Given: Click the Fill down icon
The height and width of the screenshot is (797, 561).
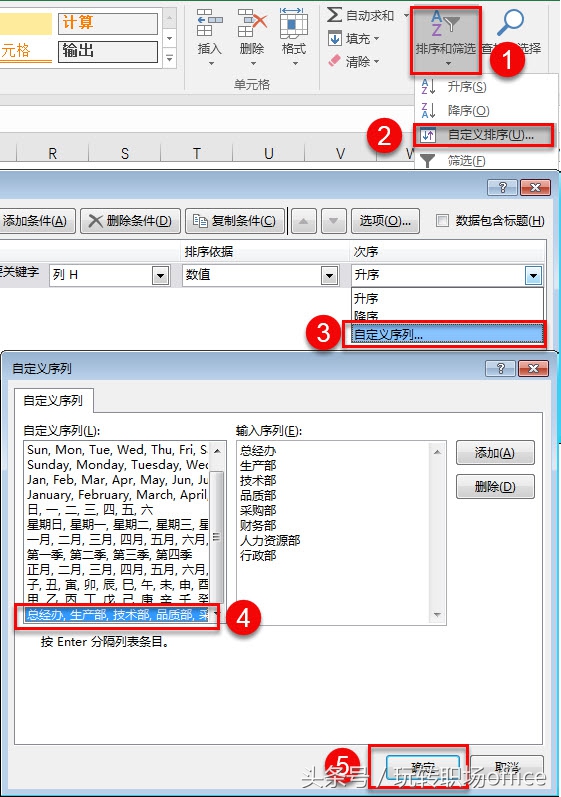Looking at the screenshot, I should [335, 38].
